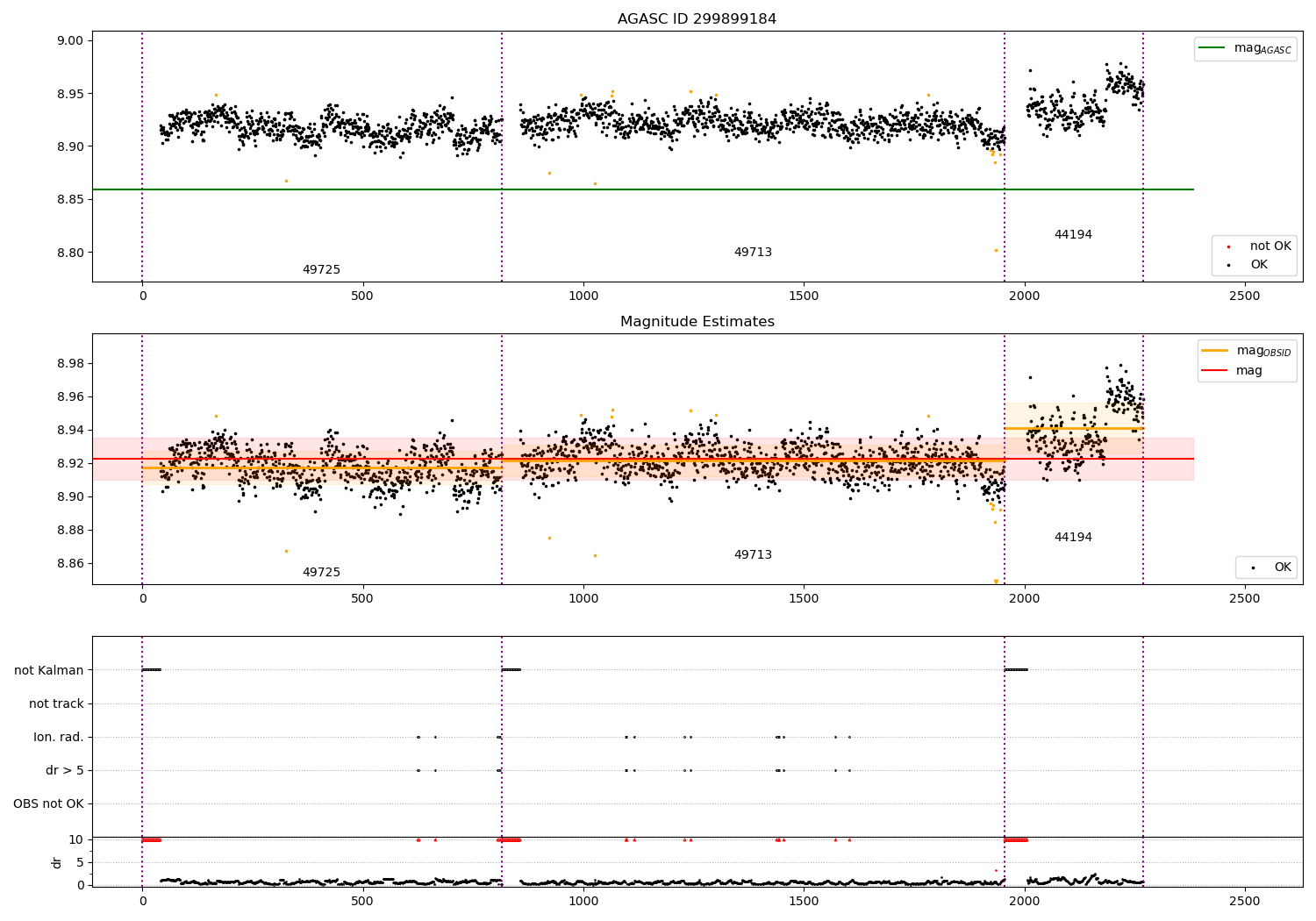Click the 'OBS not OK' row label

[x=49, y=803]
